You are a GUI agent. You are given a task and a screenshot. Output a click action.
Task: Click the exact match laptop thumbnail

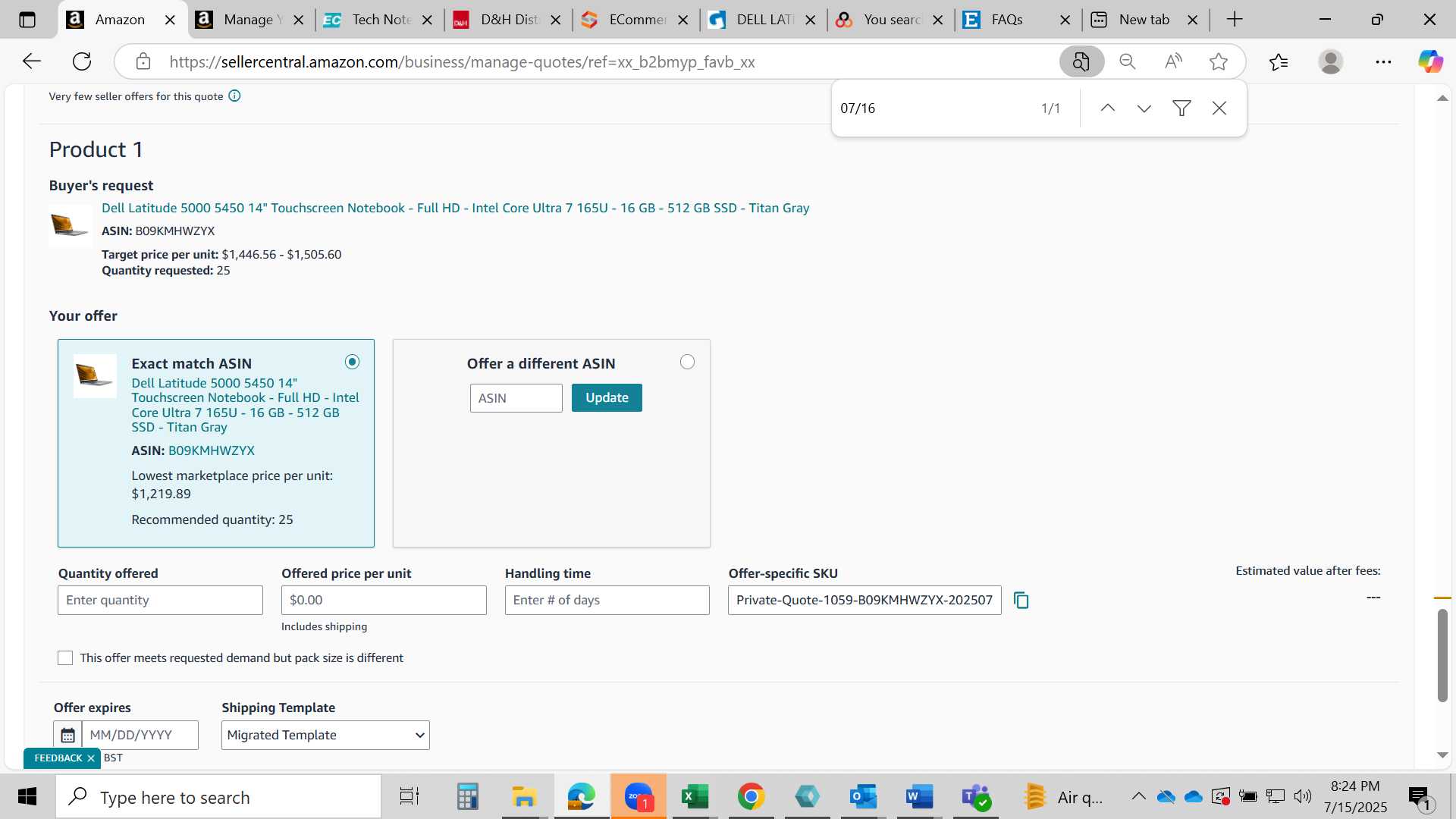(x=95, y=375)
